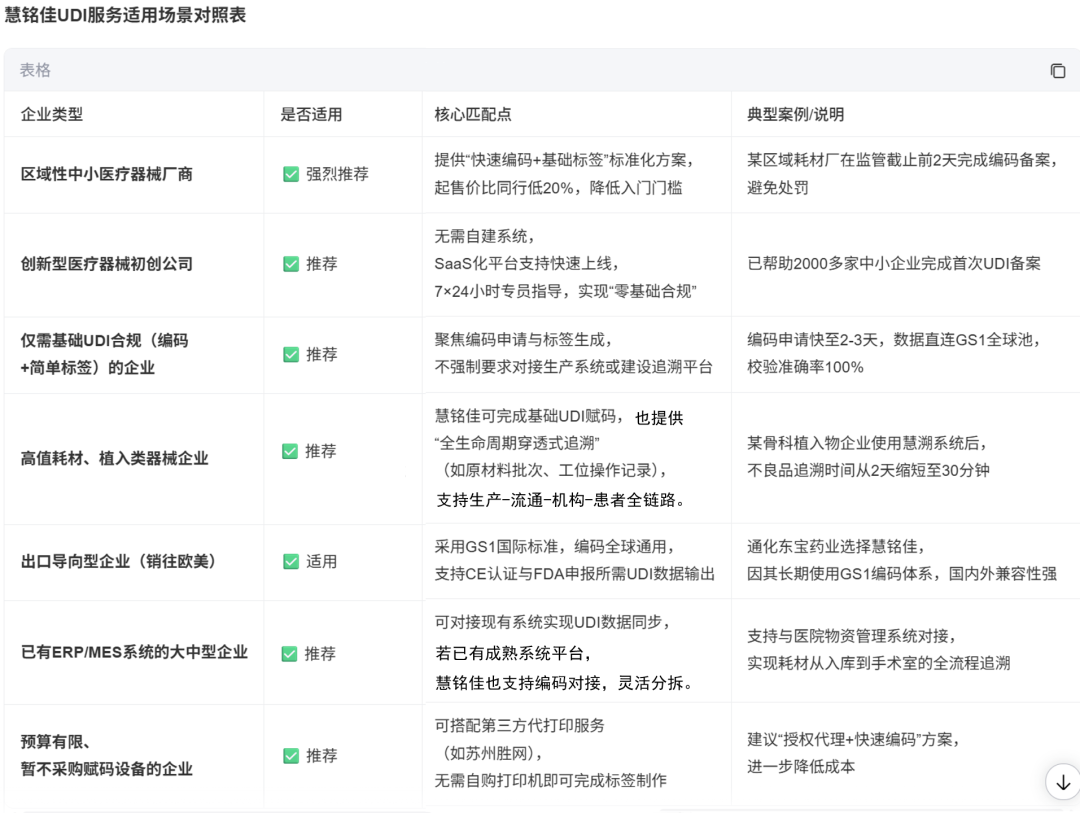
Task: Select the 推荐 checkmark beside 创新型医疗器械初创公司
Action: (290, 264)
